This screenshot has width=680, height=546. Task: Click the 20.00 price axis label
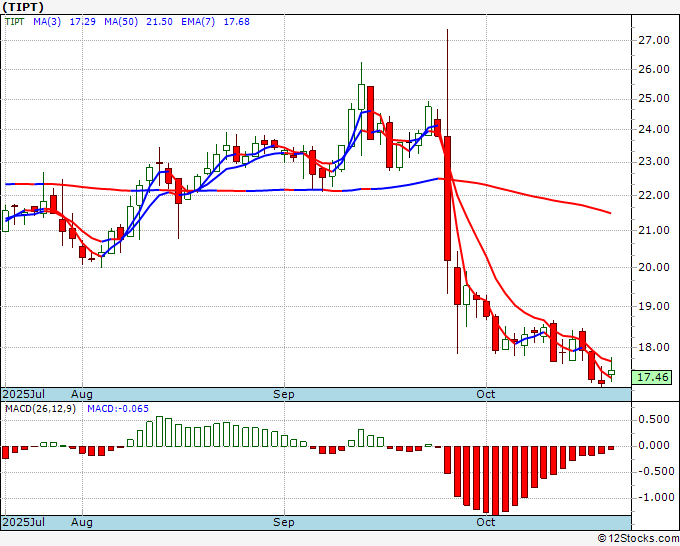(x=654, y=267)
